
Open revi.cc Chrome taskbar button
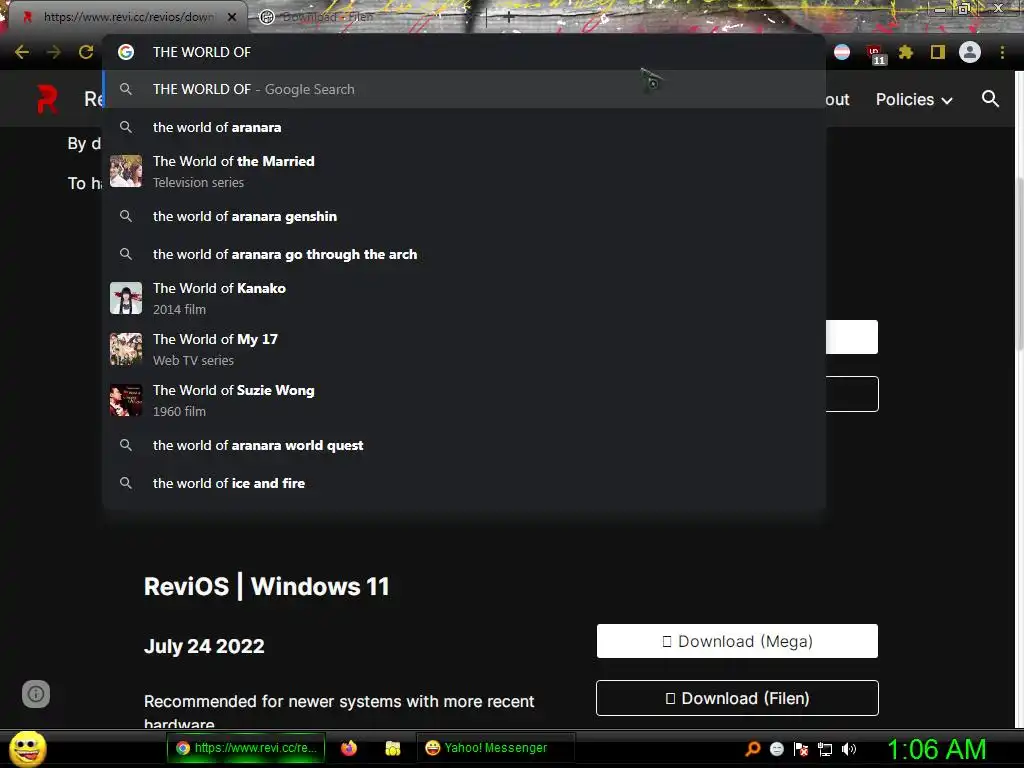coord(246,748)
